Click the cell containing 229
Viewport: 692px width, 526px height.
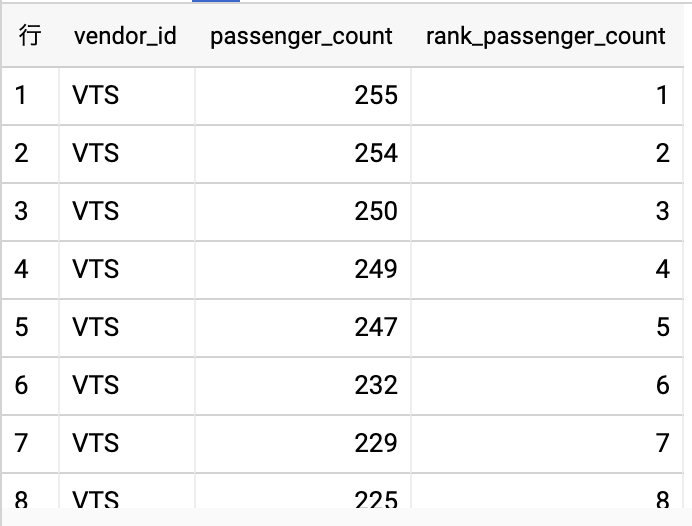[x=375, y=443]
